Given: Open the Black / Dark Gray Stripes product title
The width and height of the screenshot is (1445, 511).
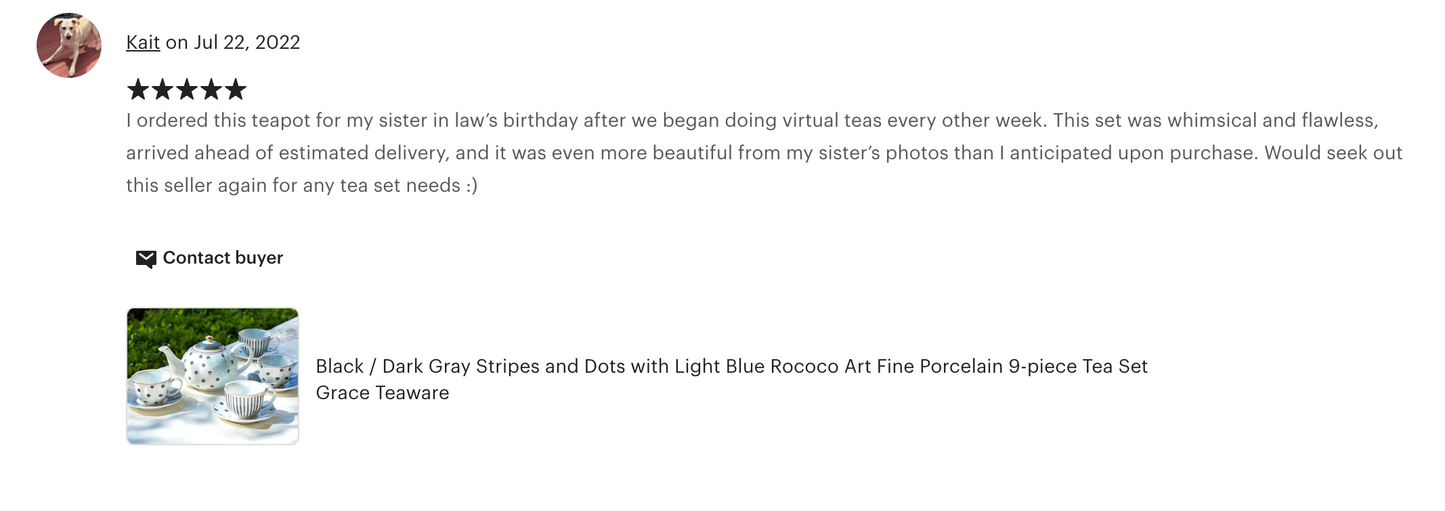Looking at the screenshot, I should coord(731,366).
